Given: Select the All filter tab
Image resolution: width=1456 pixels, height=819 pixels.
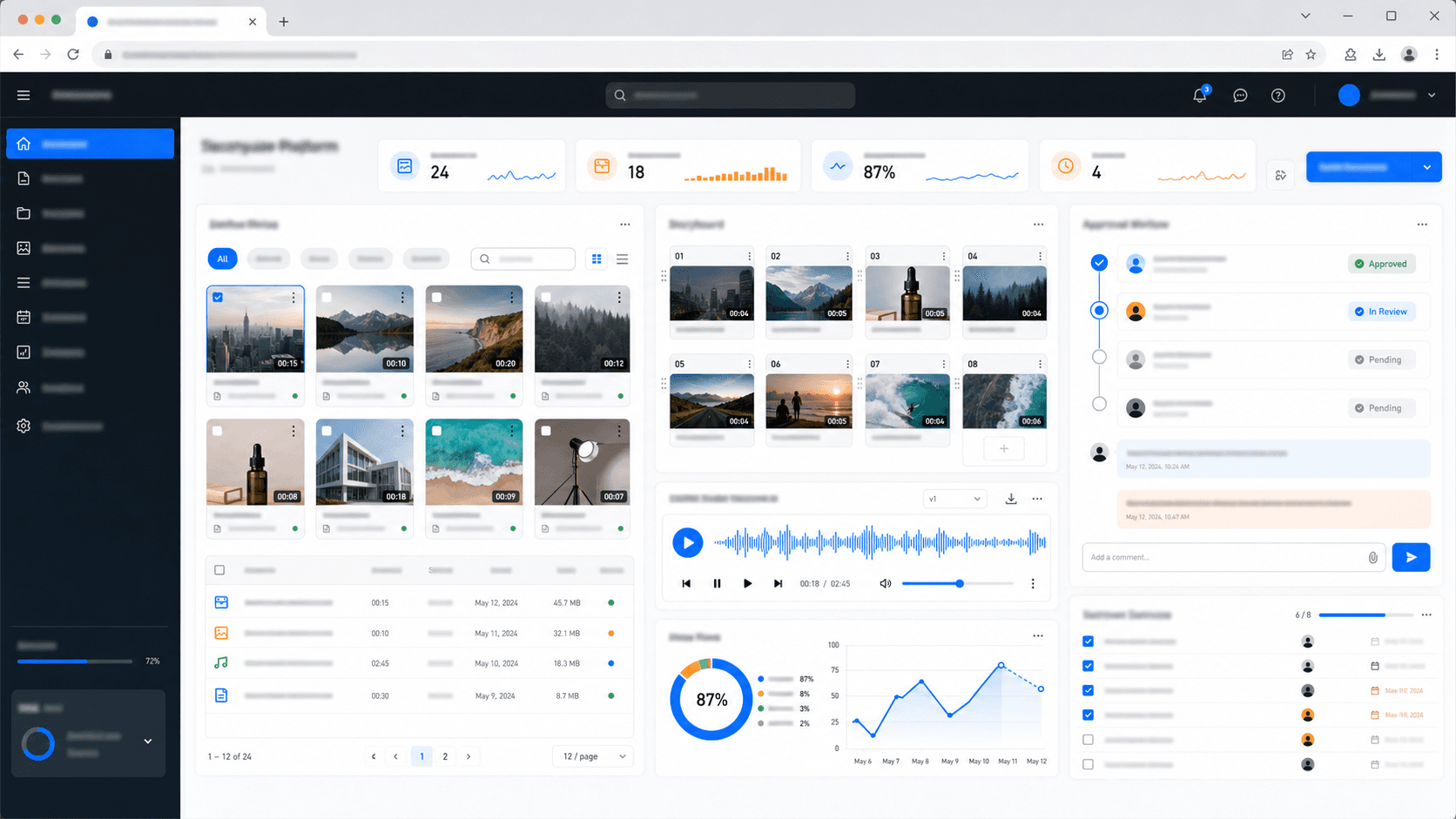Looking at the screenshot, I should (x=222, y=258).
